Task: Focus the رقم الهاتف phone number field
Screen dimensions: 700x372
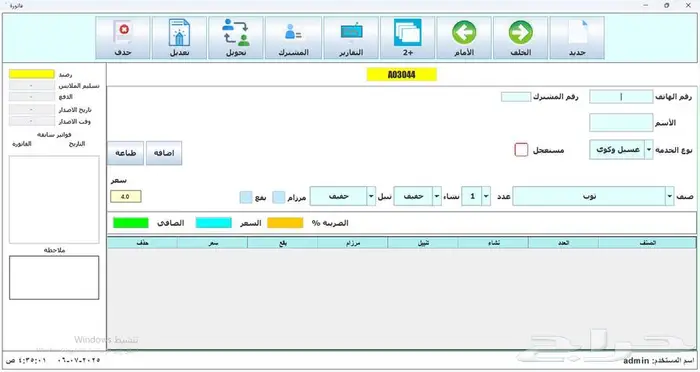Action: pyautogui.click(x=621, y=96)
